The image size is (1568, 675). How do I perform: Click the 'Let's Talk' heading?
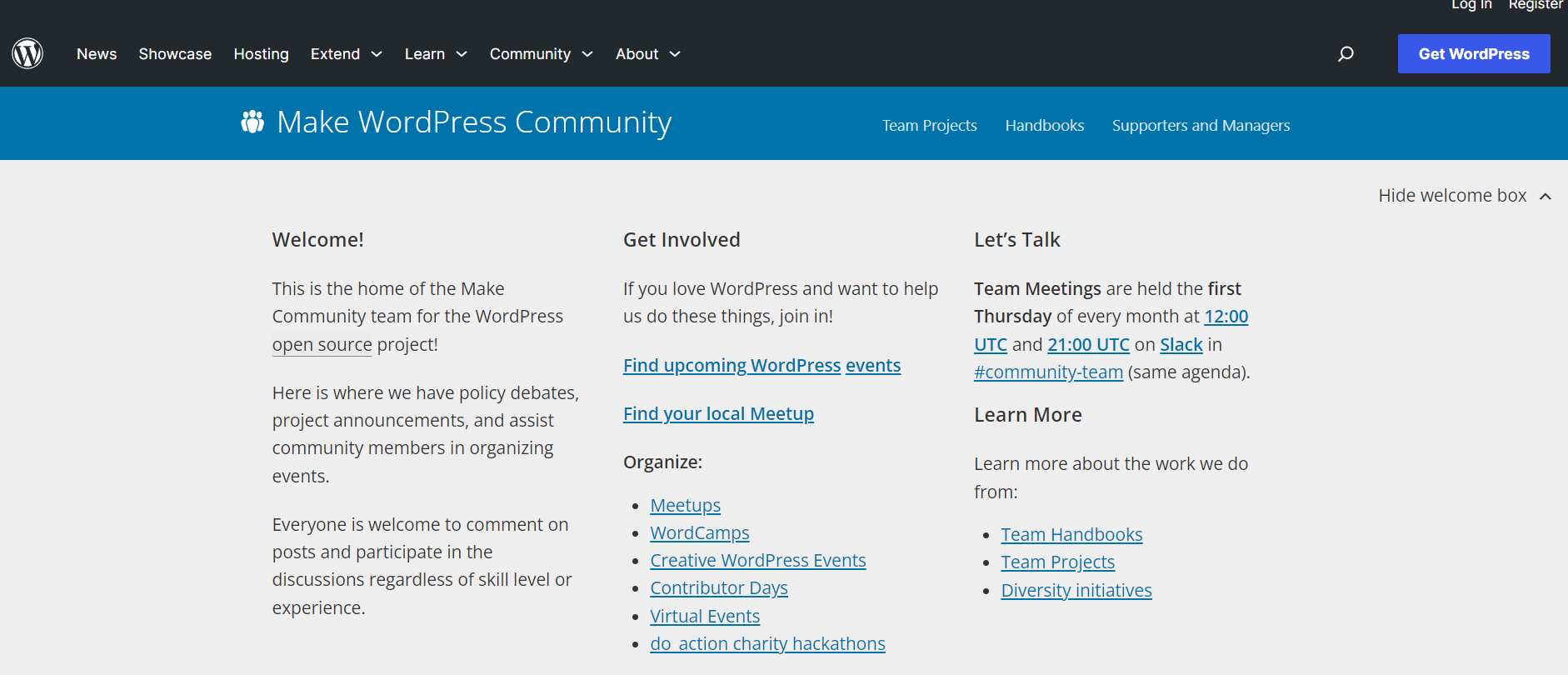point(1017,240)
